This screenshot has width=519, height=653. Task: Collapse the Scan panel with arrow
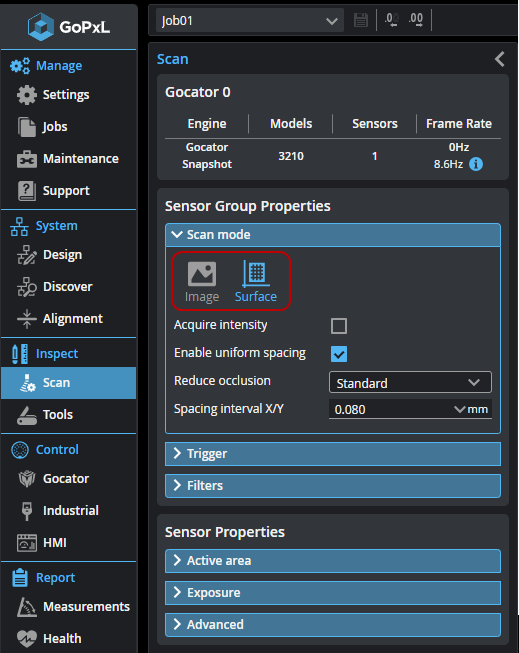(x=500, y=59)
